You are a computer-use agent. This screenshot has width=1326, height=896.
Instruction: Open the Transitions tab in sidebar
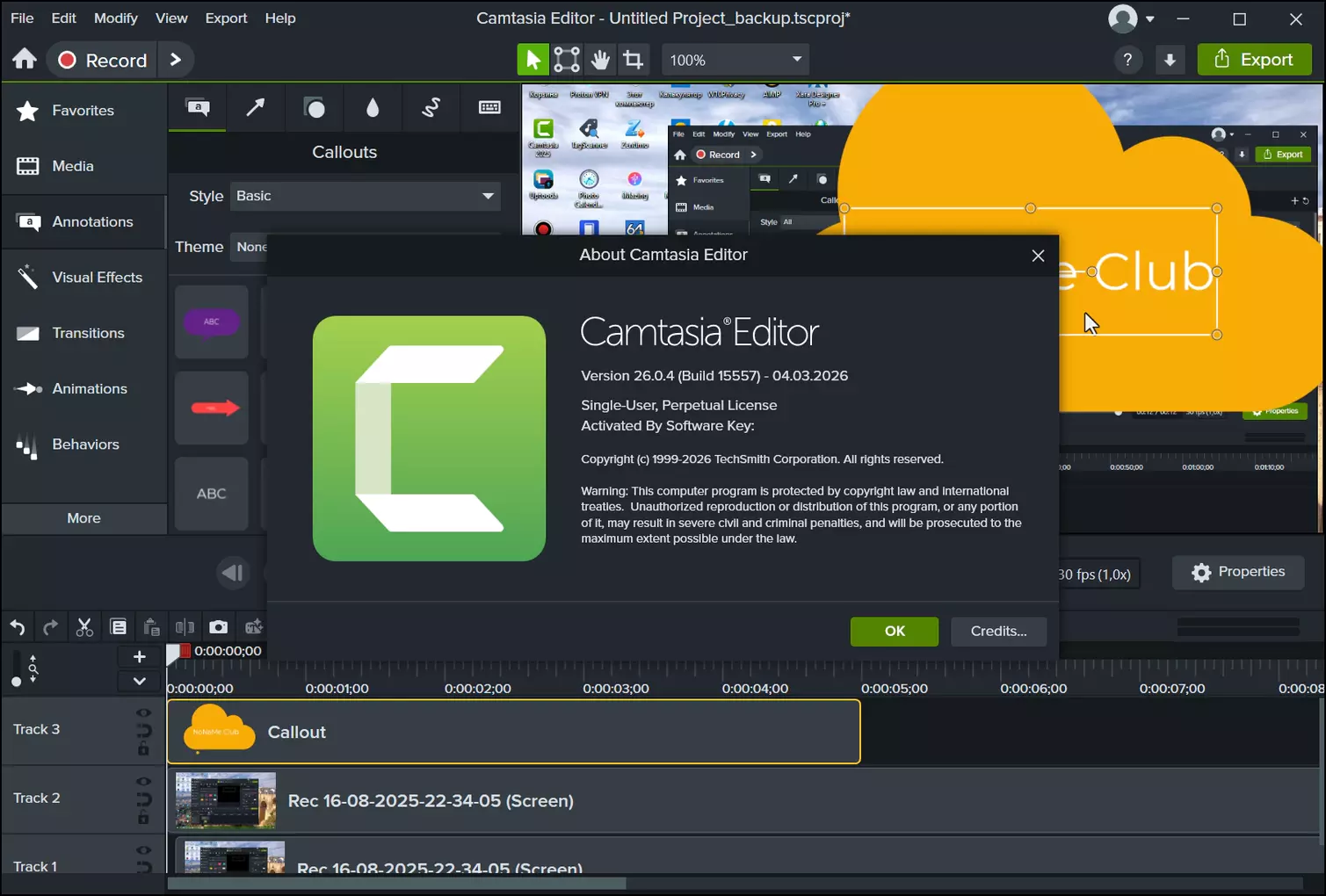point(88,333)
